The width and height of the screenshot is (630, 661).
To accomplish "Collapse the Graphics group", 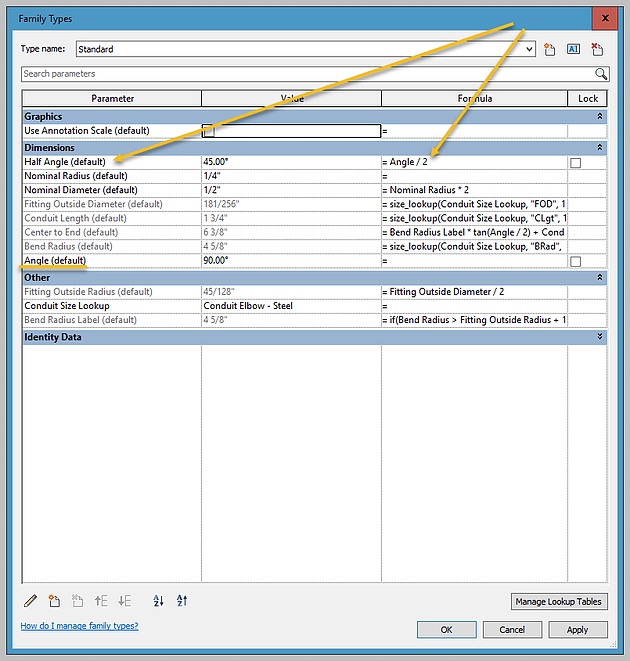I will pyautogui.click(x=600, y=116).
